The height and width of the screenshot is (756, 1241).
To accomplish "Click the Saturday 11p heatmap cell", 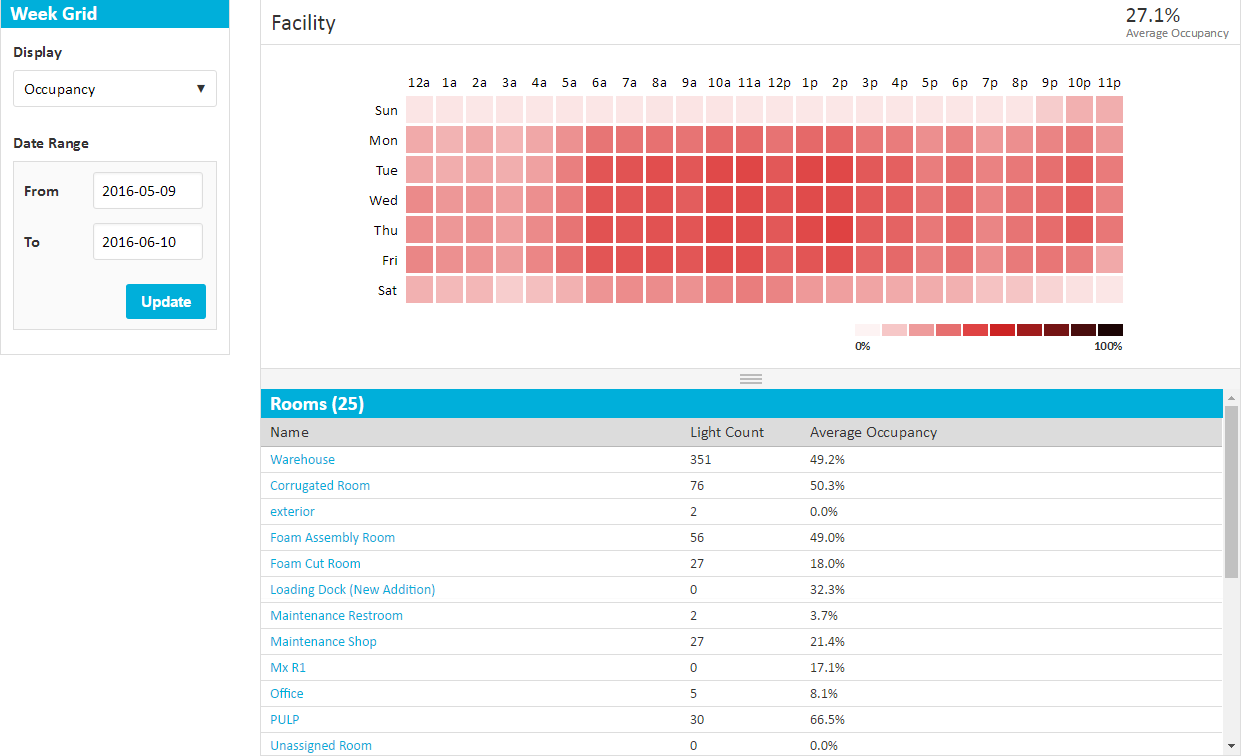I will [x=1109, y=290].
